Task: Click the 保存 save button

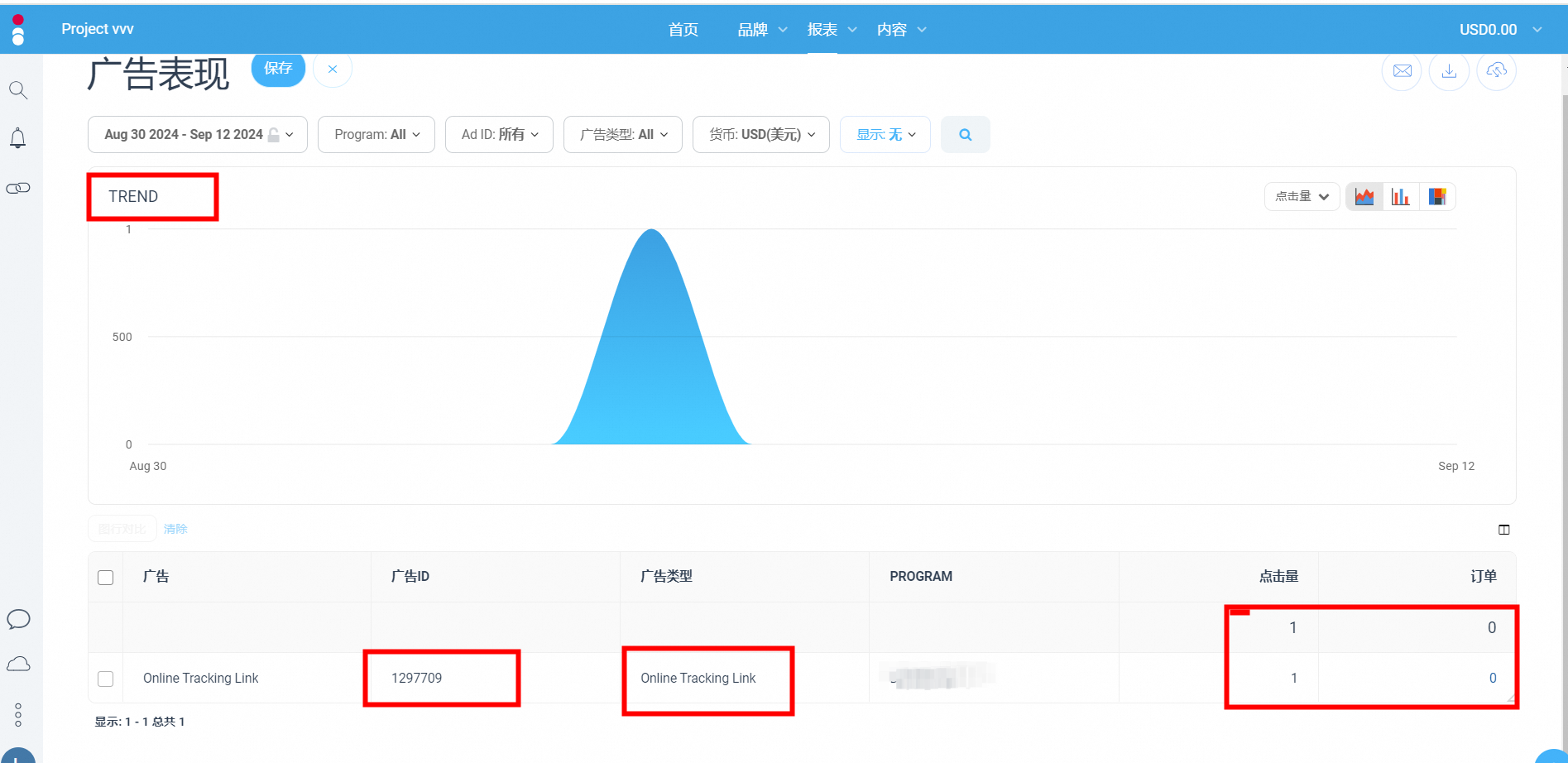Action: click(278, 69)
